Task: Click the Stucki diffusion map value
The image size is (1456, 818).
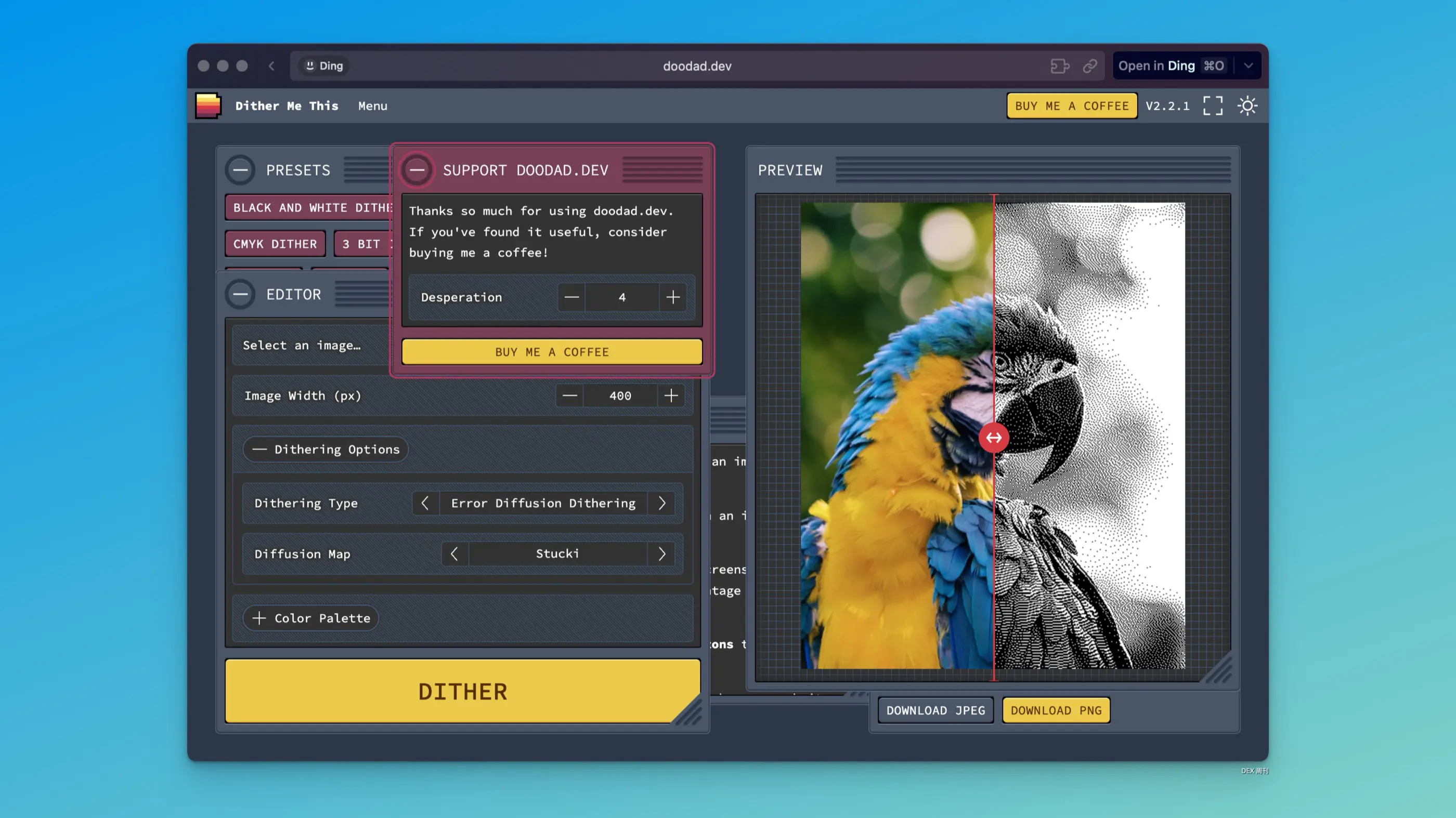Action: pyautogui.click(x=557, y=553)
